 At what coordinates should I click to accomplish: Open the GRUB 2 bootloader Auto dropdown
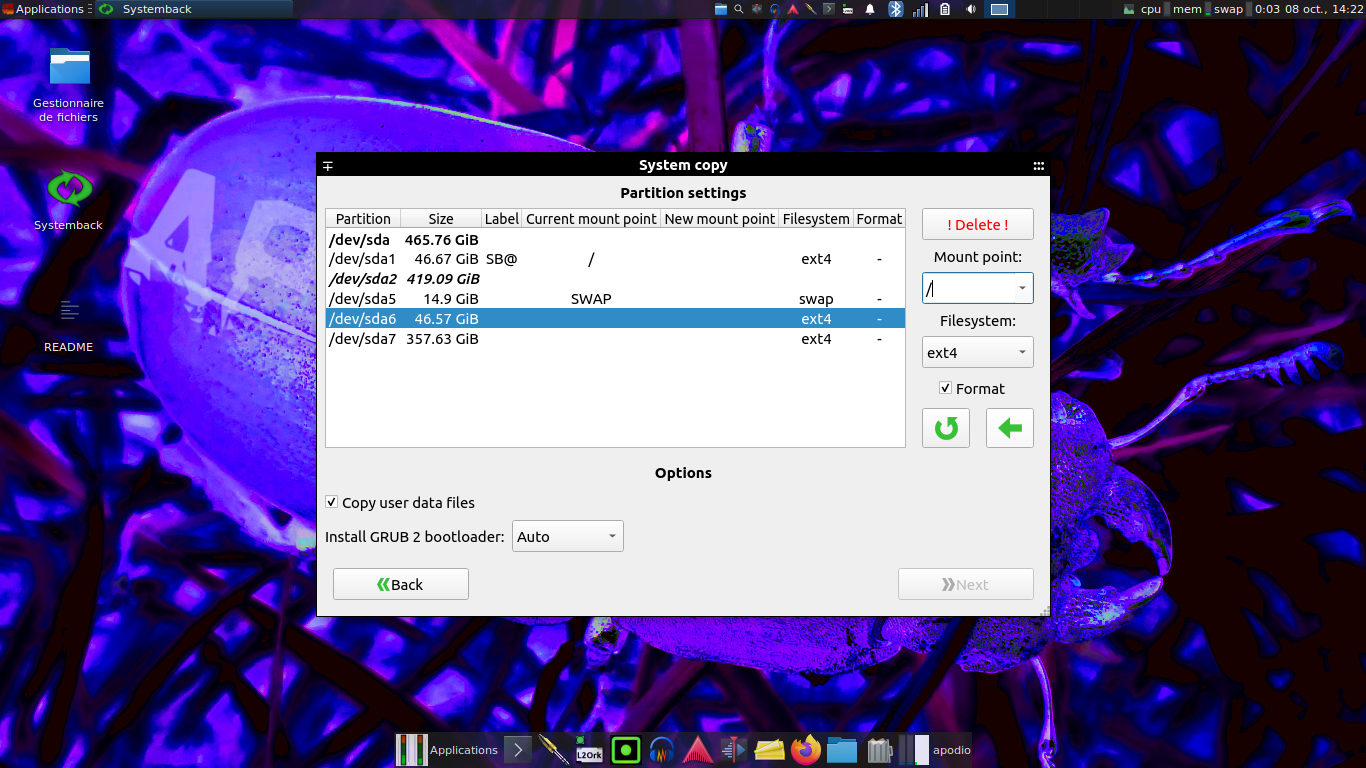[567, 537]
